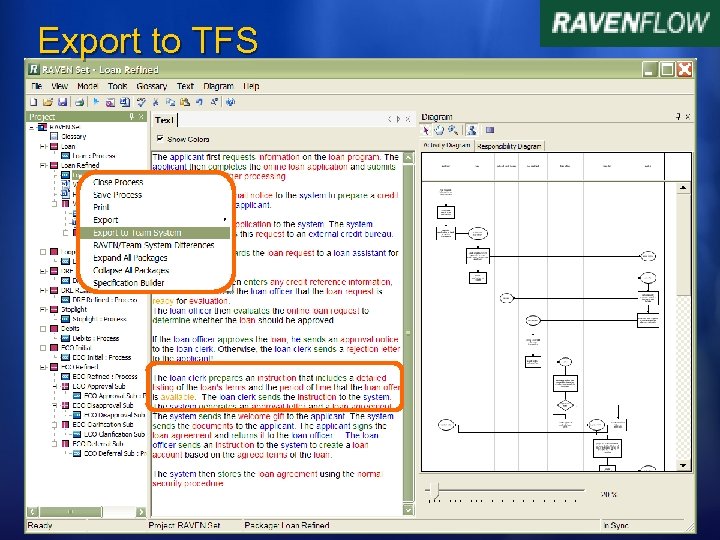The image size is (720, 540).
Task: Select the hand pan tool in Diagram panel
Action: [439, 130]
